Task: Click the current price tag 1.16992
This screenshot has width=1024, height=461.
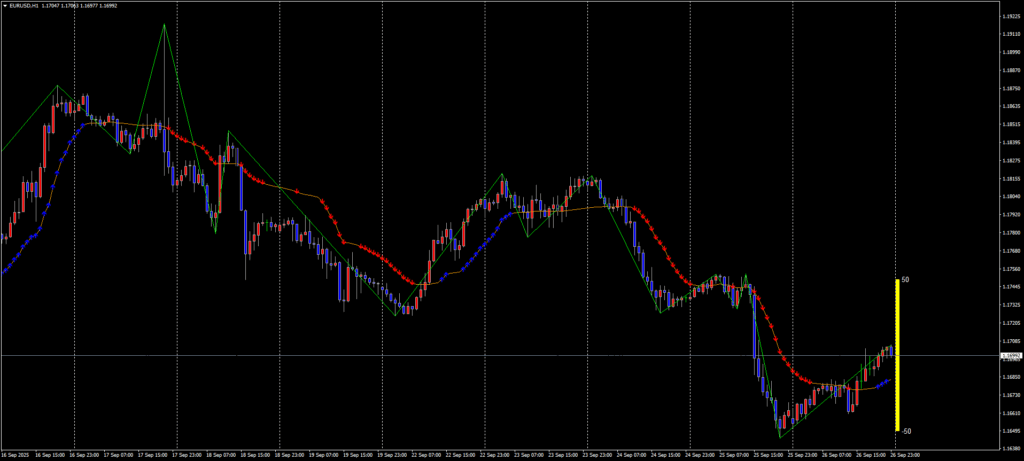Action: [1010, 355]
